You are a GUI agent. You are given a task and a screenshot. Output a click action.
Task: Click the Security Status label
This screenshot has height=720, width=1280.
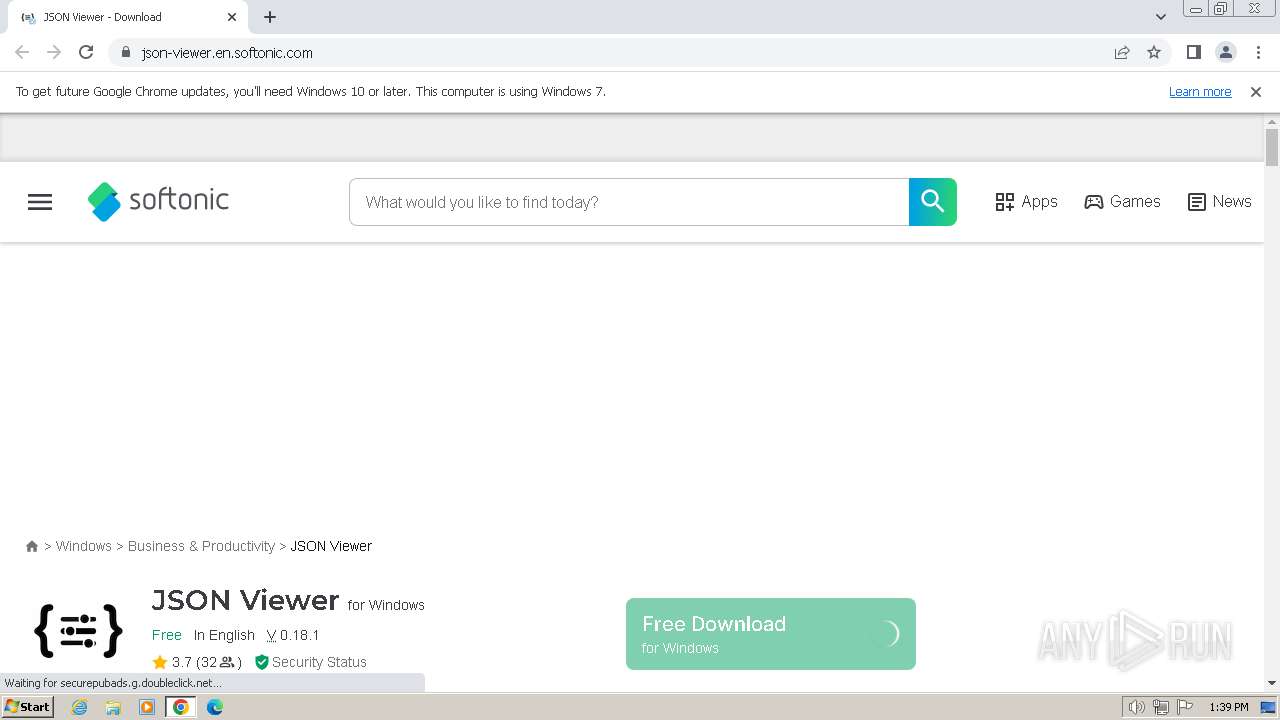(x=319, y=662)
